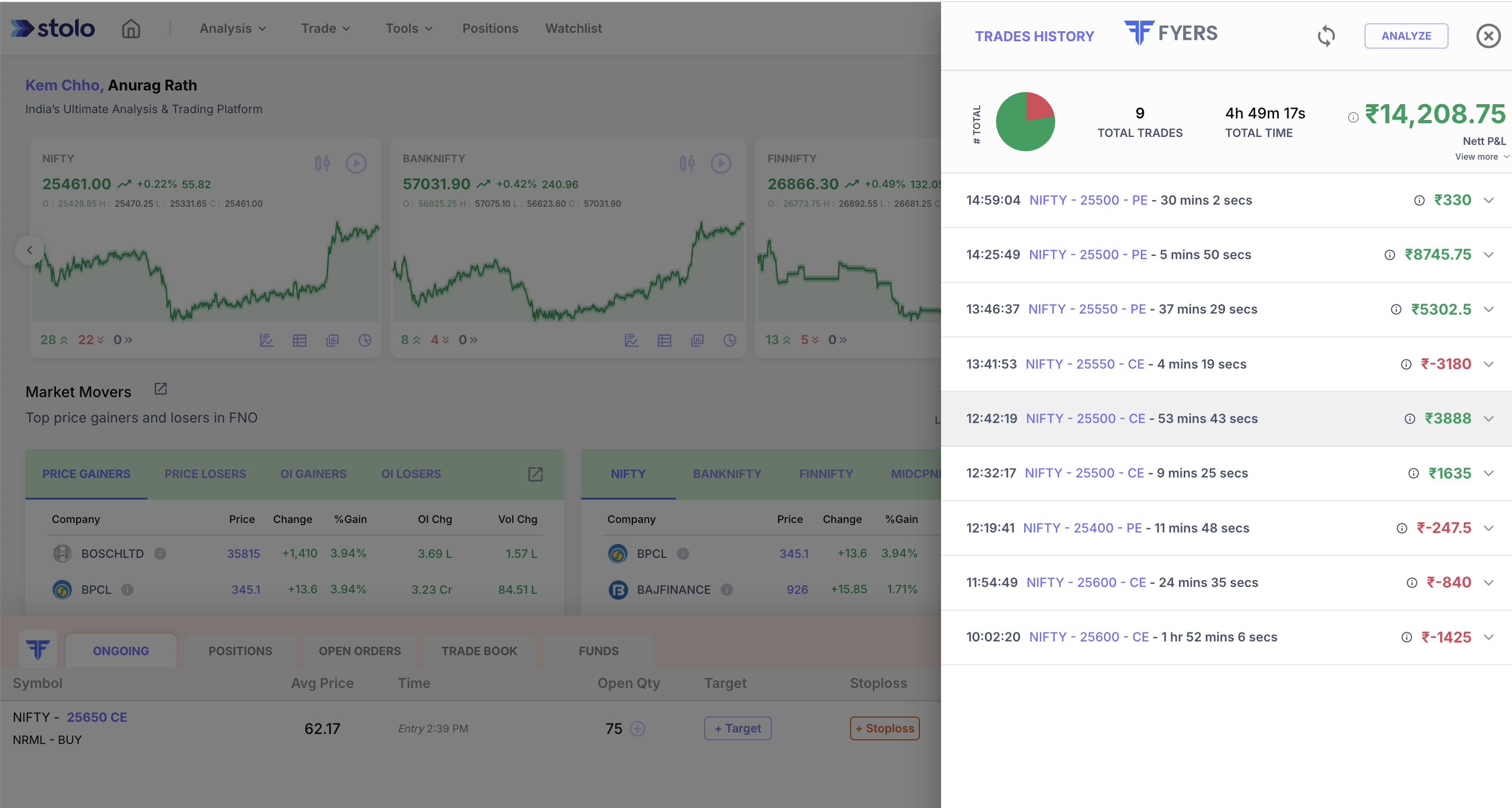Go to Watchlist in top navigation

[x=574, y=28]
